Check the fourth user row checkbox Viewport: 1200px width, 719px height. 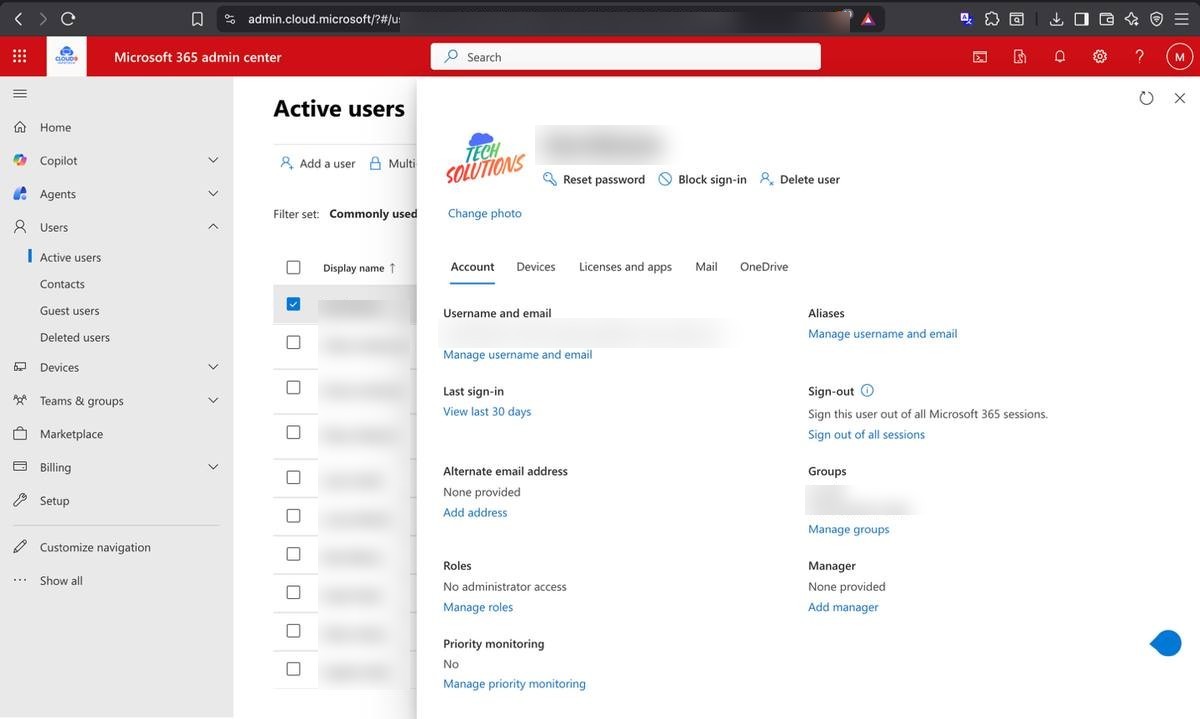[x=293, y=432]
